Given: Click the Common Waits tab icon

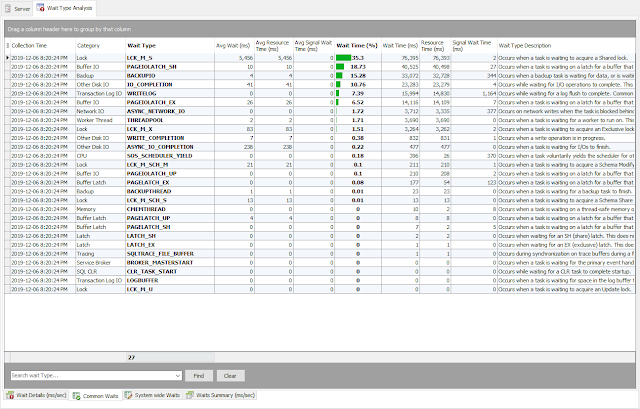Looking at the screenshot, I should (x=76, y=396).
